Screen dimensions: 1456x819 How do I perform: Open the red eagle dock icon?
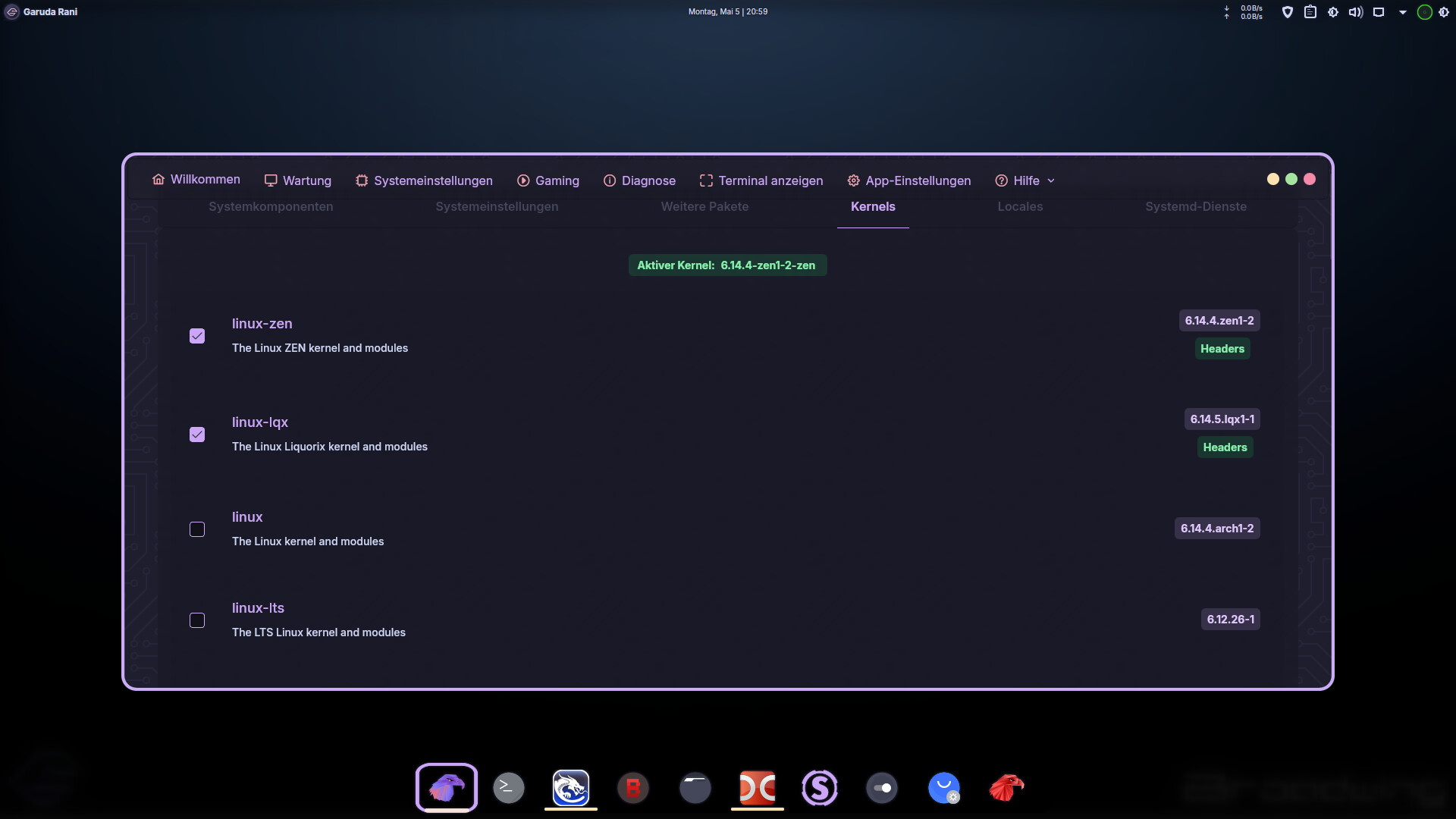coord(1006,788)
